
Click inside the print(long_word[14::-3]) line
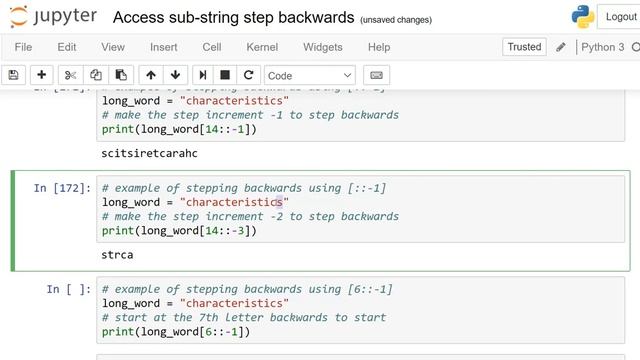(x=179, y=231)
